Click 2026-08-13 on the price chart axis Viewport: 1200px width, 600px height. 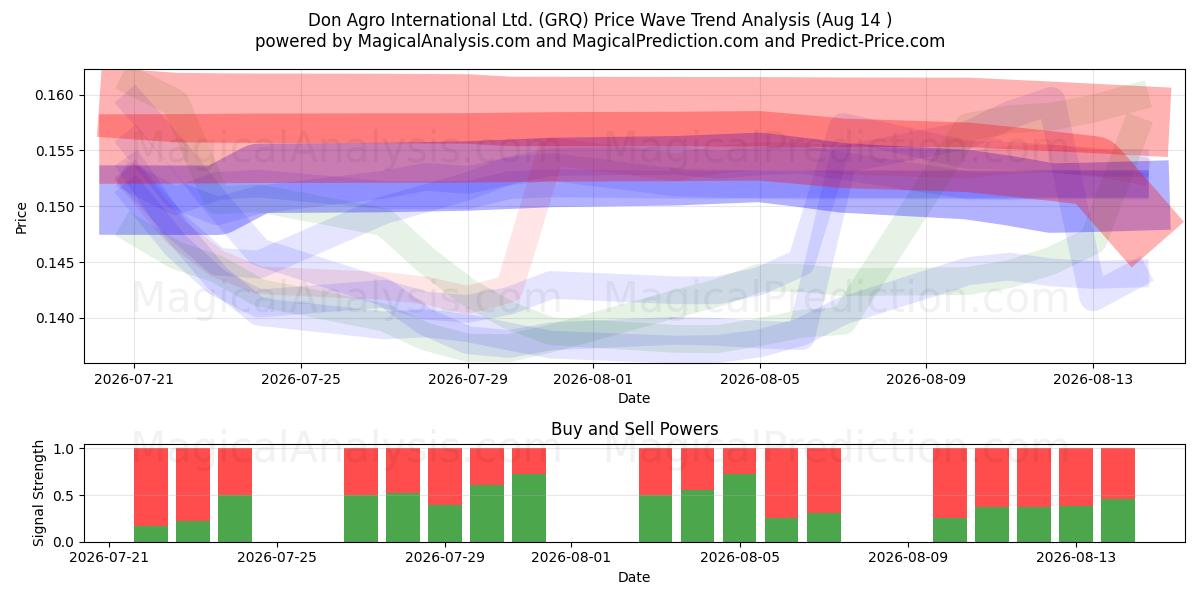[x=1093, y=379]
